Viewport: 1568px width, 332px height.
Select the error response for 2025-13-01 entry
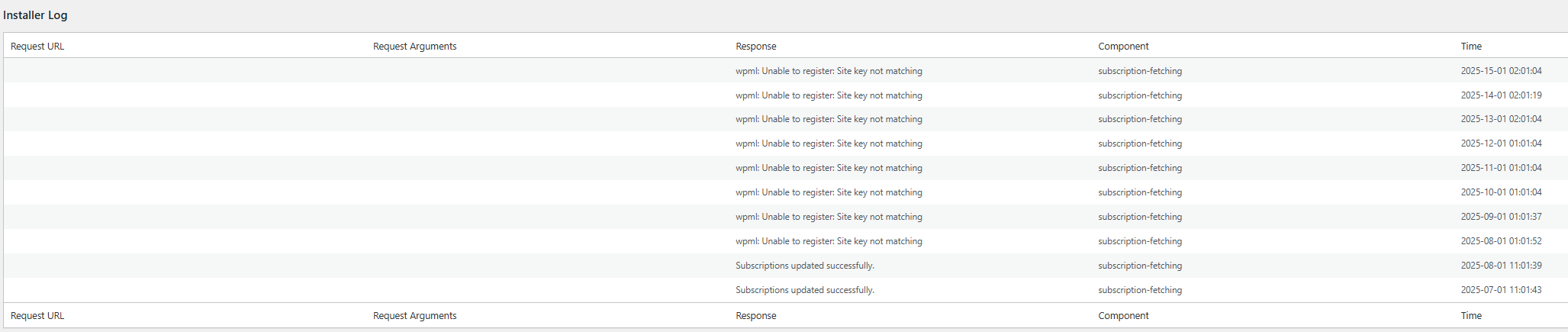point(829,119)
